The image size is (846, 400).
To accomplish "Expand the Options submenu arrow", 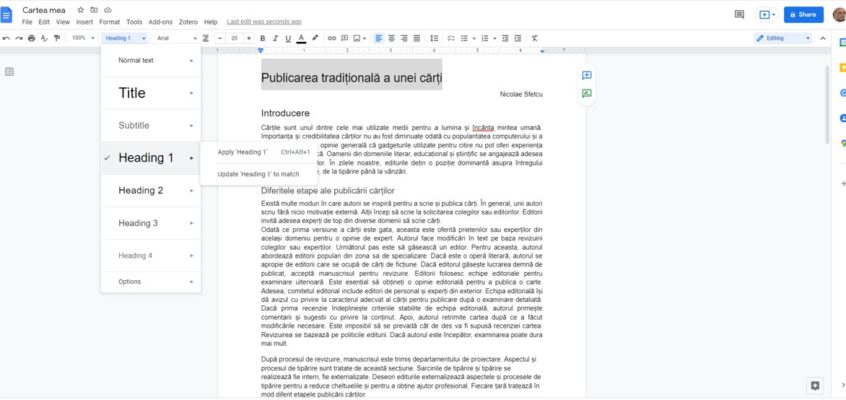I will [192, 282].
